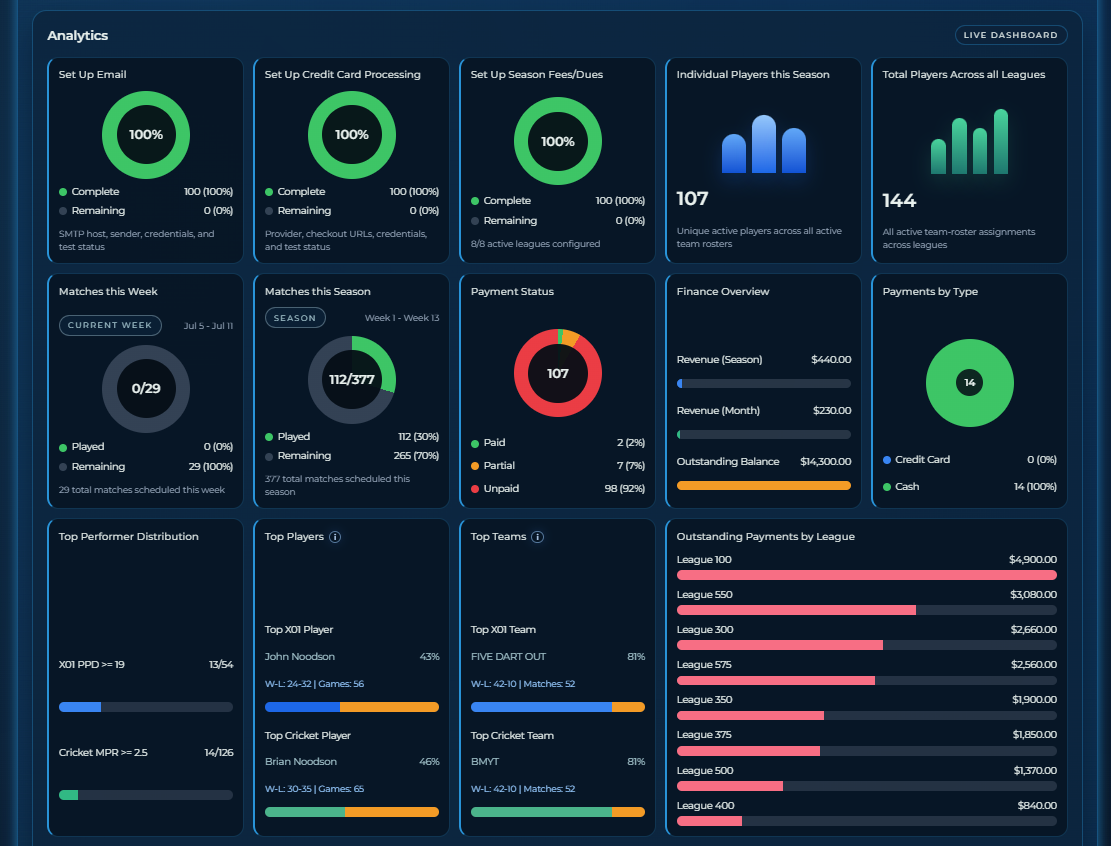Click John Noodson's win-loss bar
This screenshot has width=1111, height=846.
pyautogui.click(x=351, y=707)
